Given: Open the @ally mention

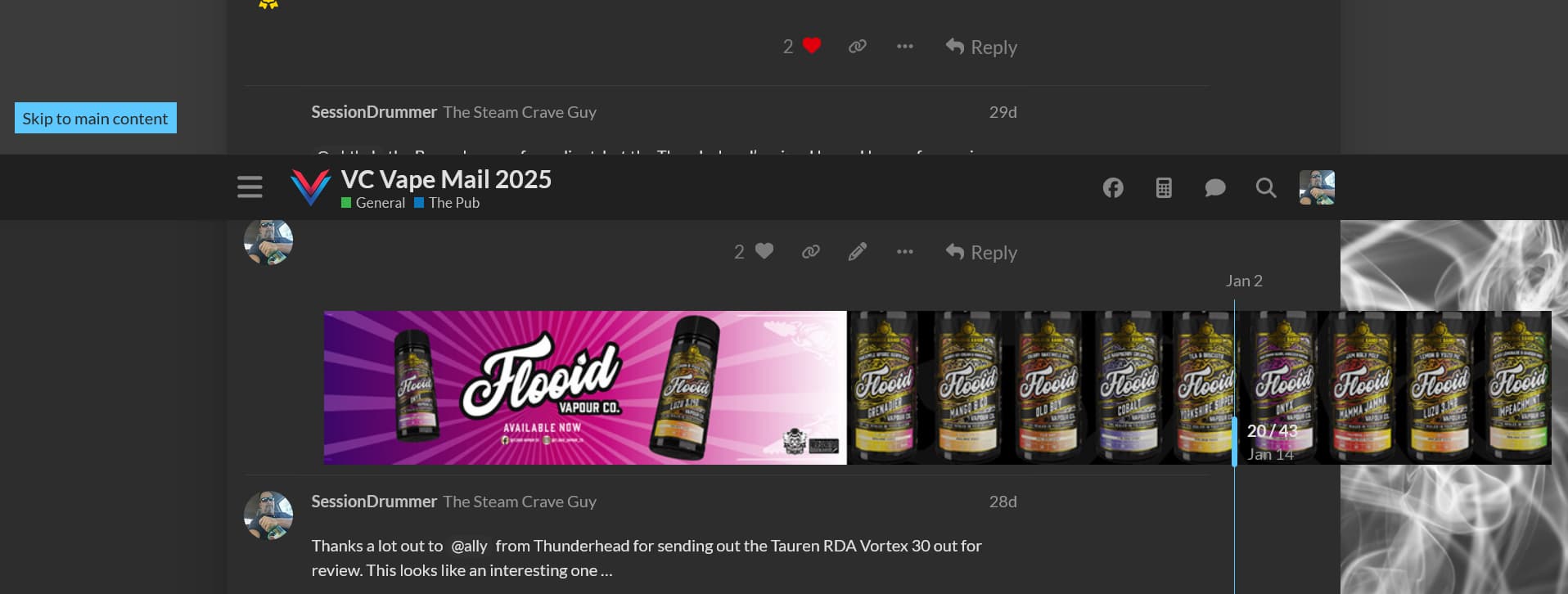Looking at the screenshot, I should 469,546.
